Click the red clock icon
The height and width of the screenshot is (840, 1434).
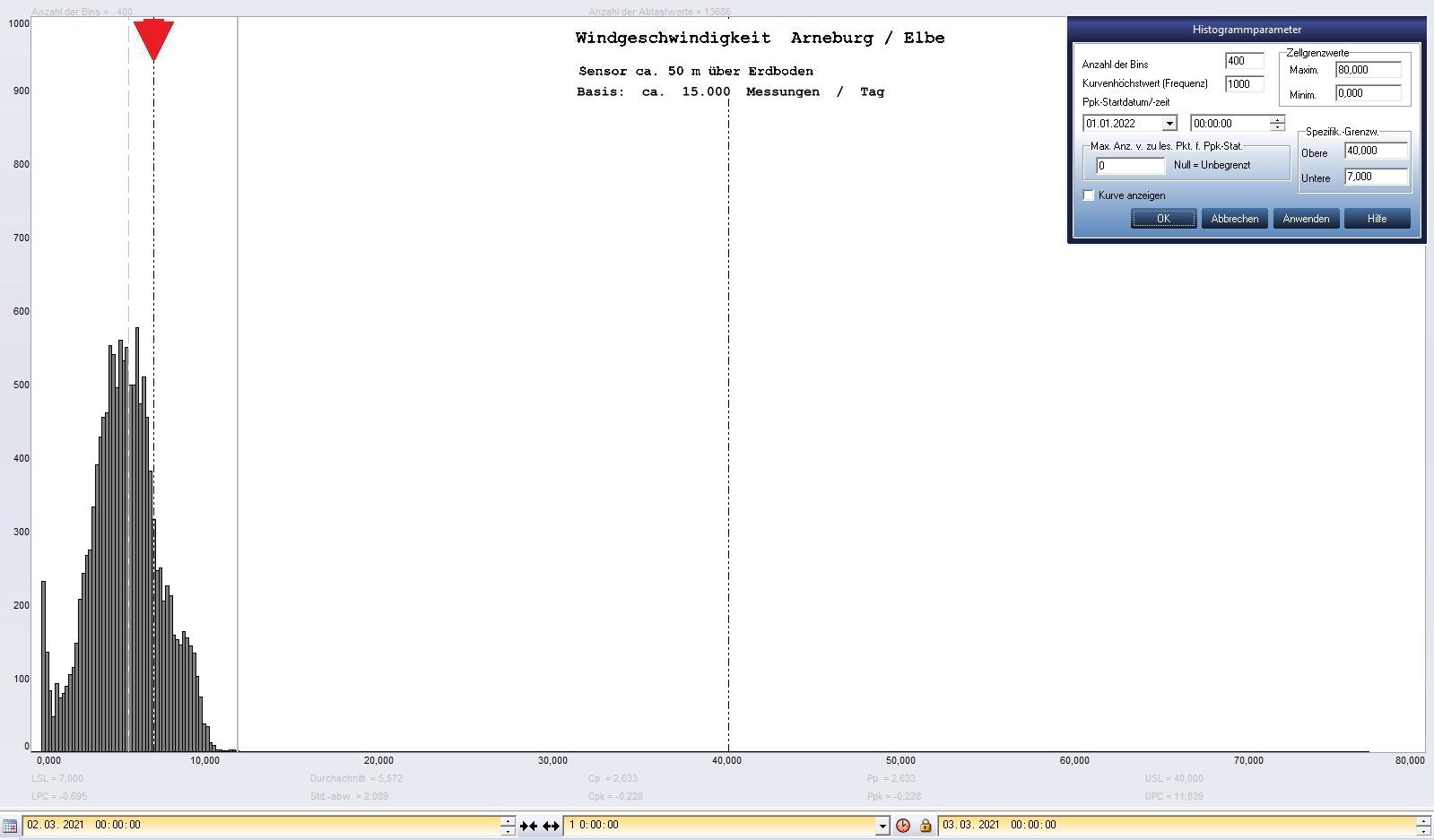pyautogui.click(x=903, y=826)
